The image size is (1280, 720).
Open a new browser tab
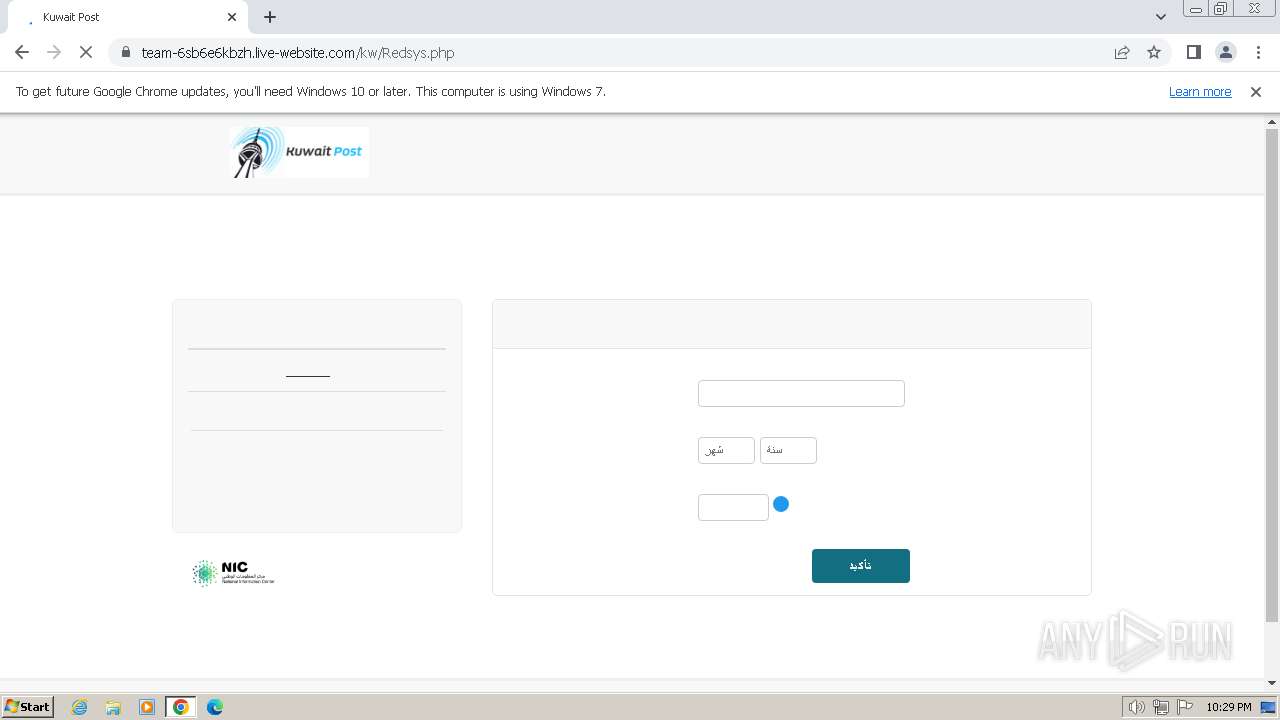[270, 17]
